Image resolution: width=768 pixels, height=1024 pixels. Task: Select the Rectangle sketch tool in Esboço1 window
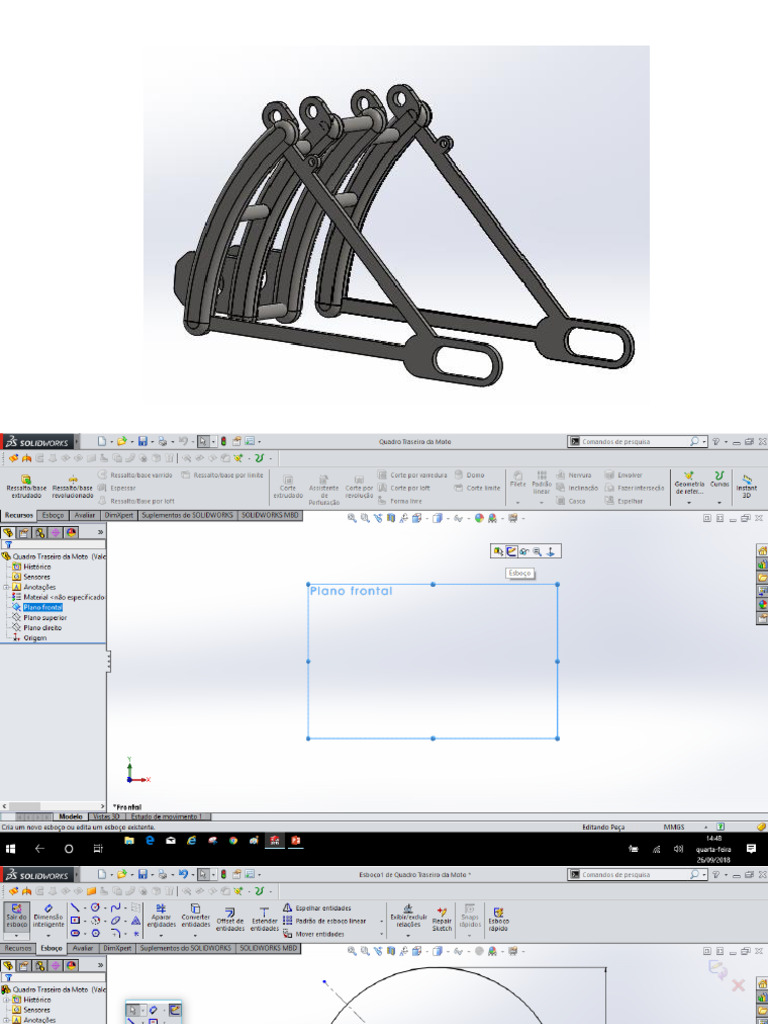[x=75, y=920]
